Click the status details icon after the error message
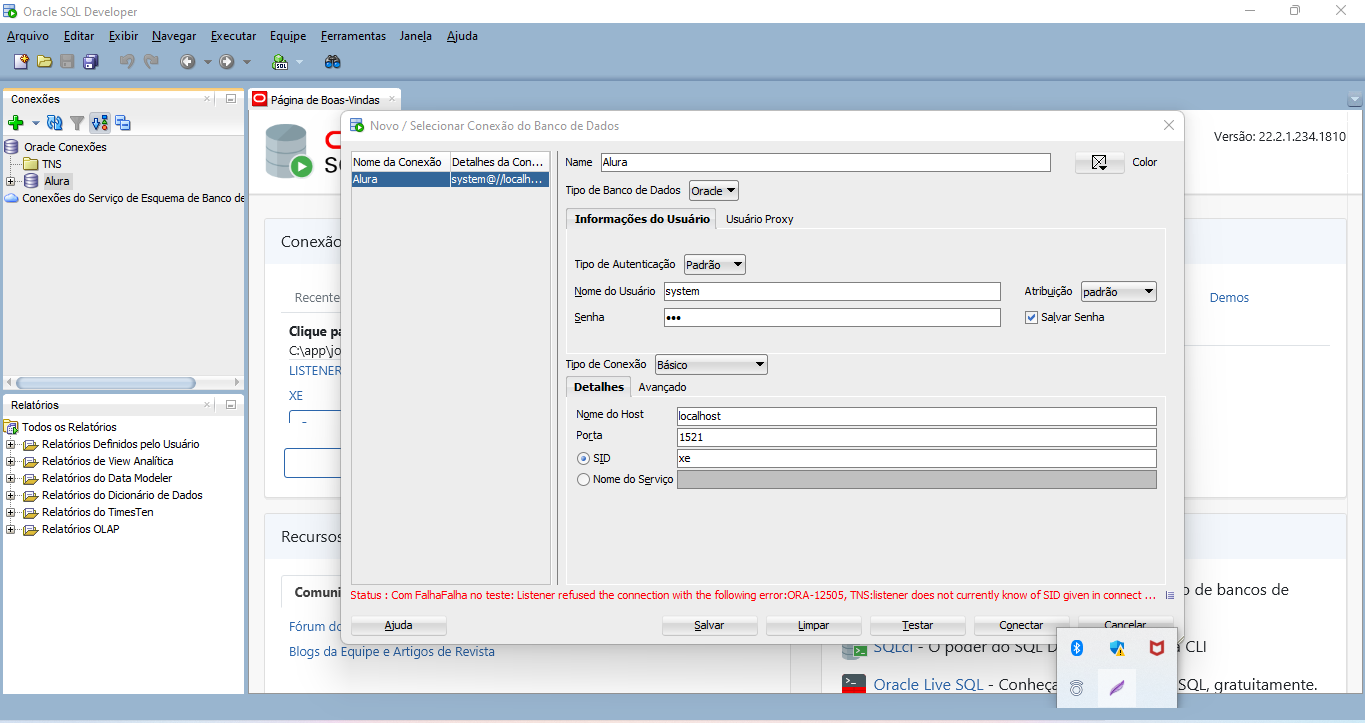Image resolution: width=1365 pixels, height=723 pixels. click(x=1170, y=595)
